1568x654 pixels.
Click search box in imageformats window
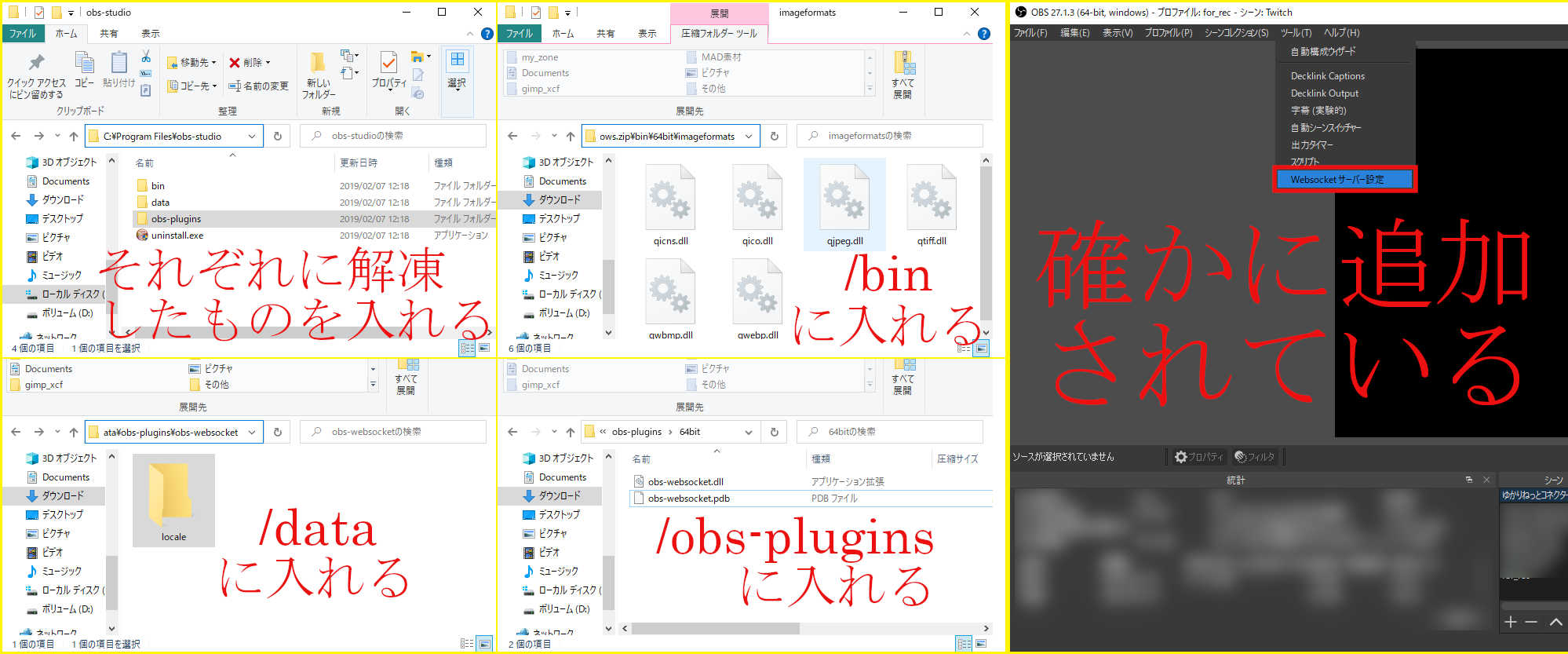pos(890,136)
